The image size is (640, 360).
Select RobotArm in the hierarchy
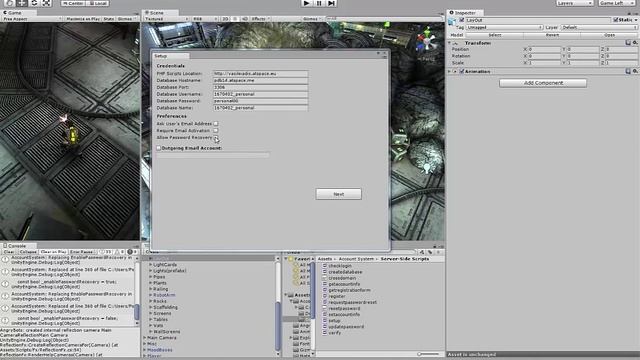(164, 295)
